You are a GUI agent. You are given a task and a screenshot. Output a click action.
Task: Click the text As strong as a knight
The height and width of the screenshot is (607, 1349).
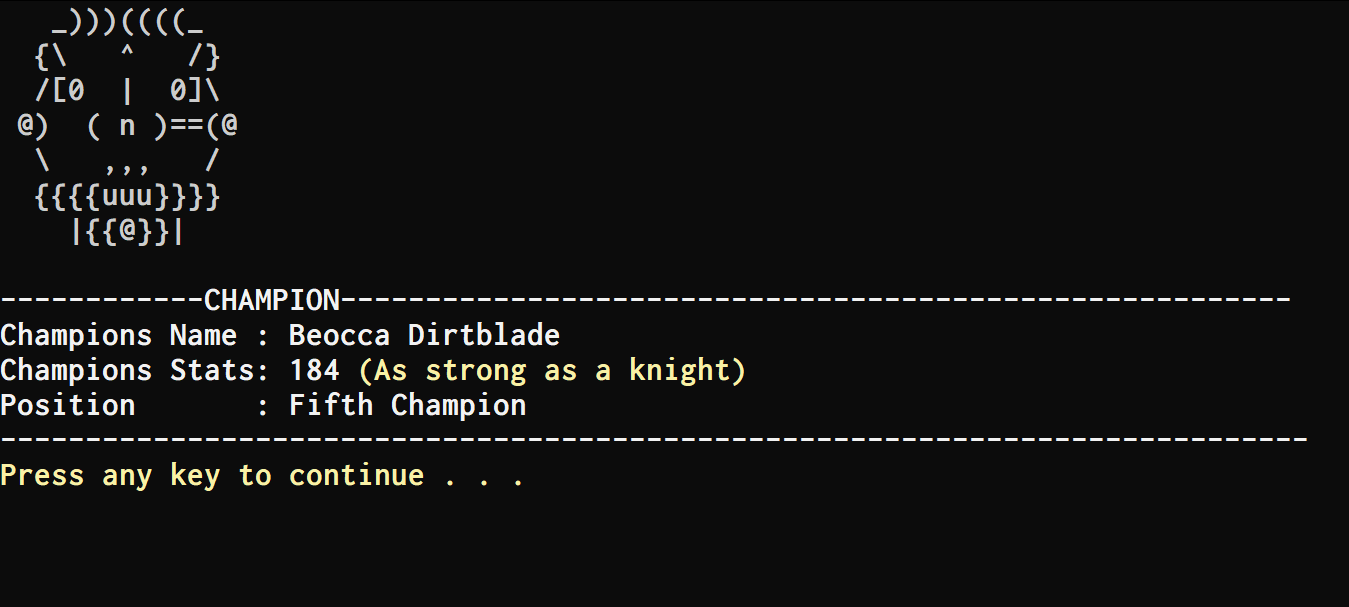pos(553,370)
